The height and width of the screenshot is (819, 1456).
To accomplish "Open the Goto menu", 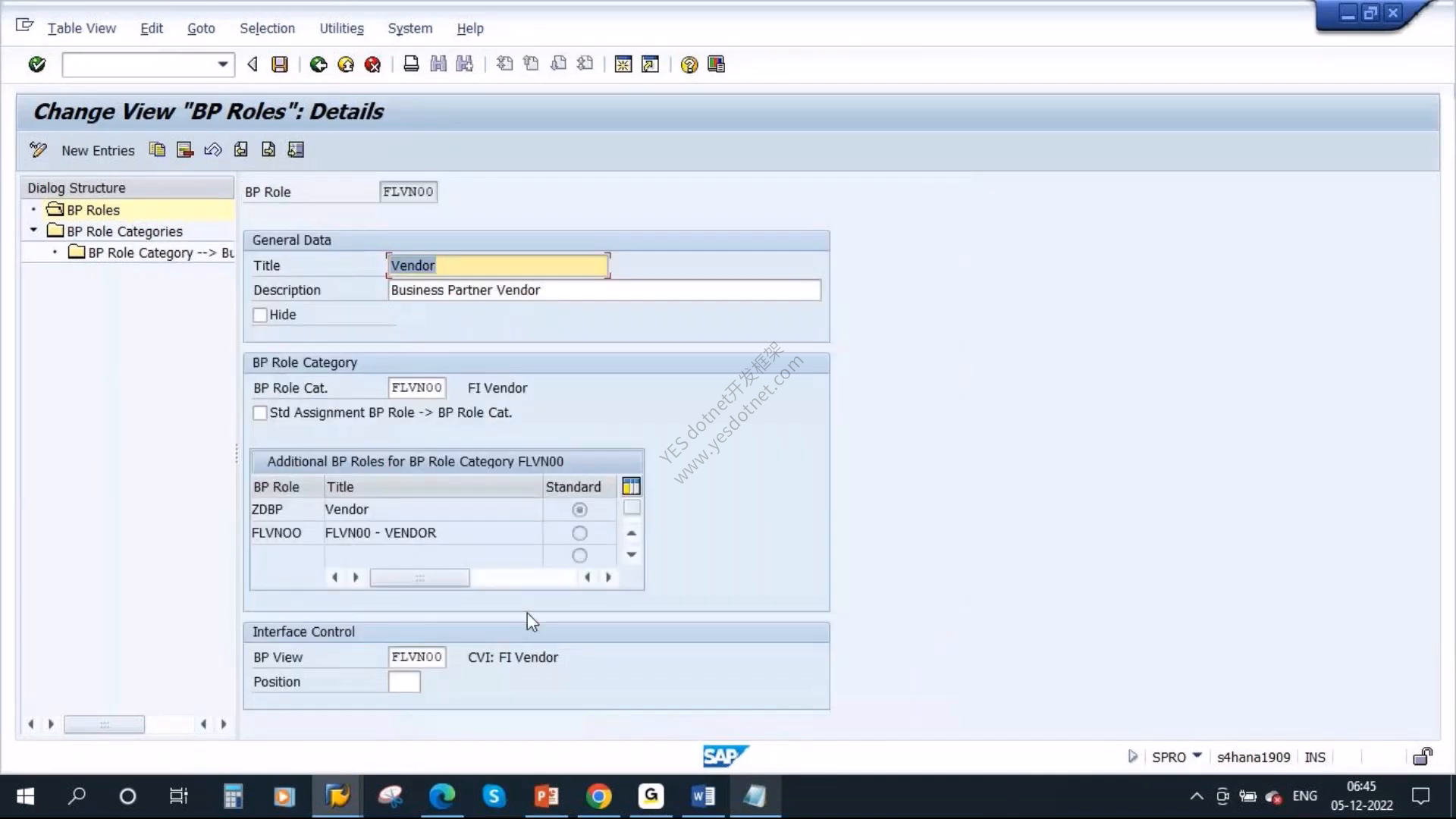I will (201, 28).
